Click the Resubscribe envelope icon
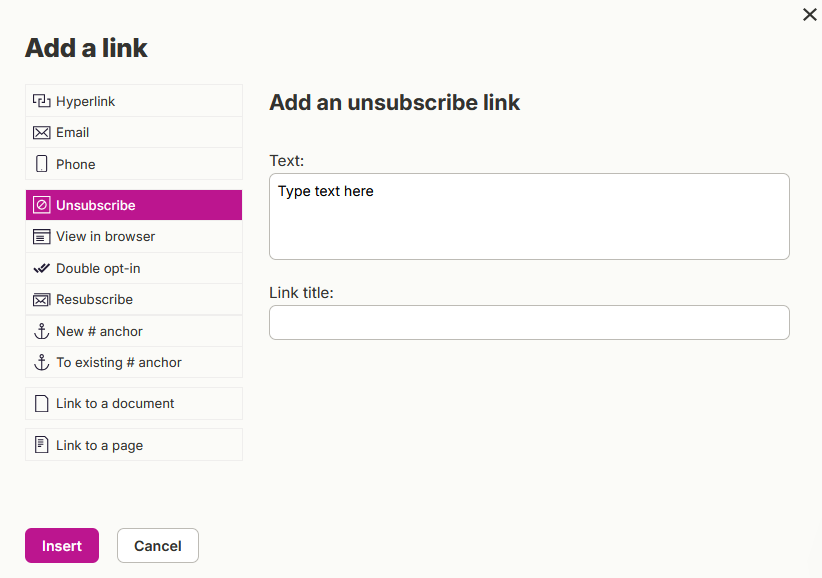 (41, 300)
